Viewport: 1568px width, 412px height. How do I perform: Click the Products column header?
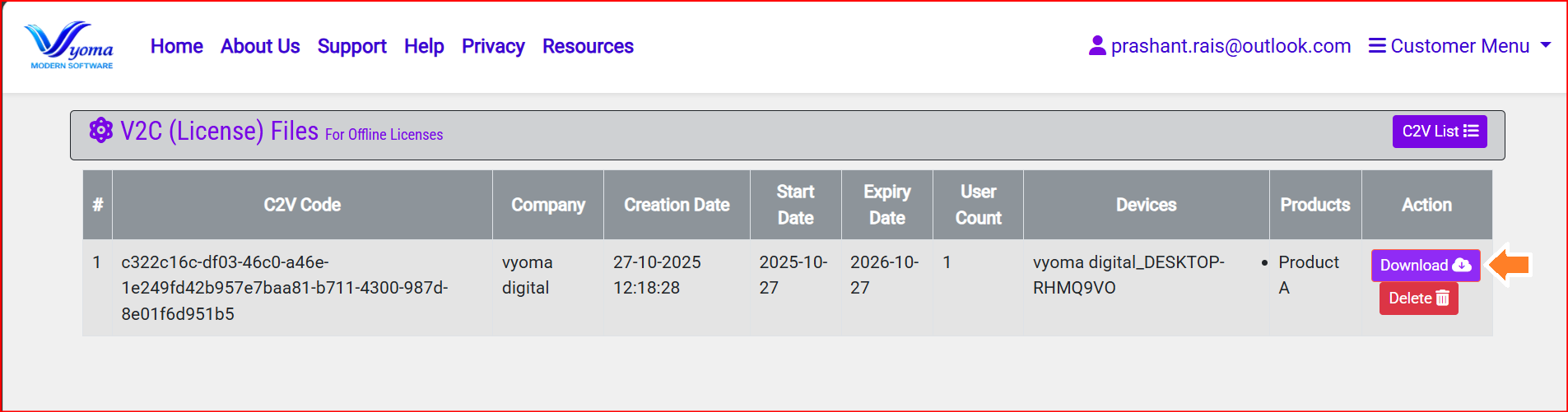coord(1315,205)
